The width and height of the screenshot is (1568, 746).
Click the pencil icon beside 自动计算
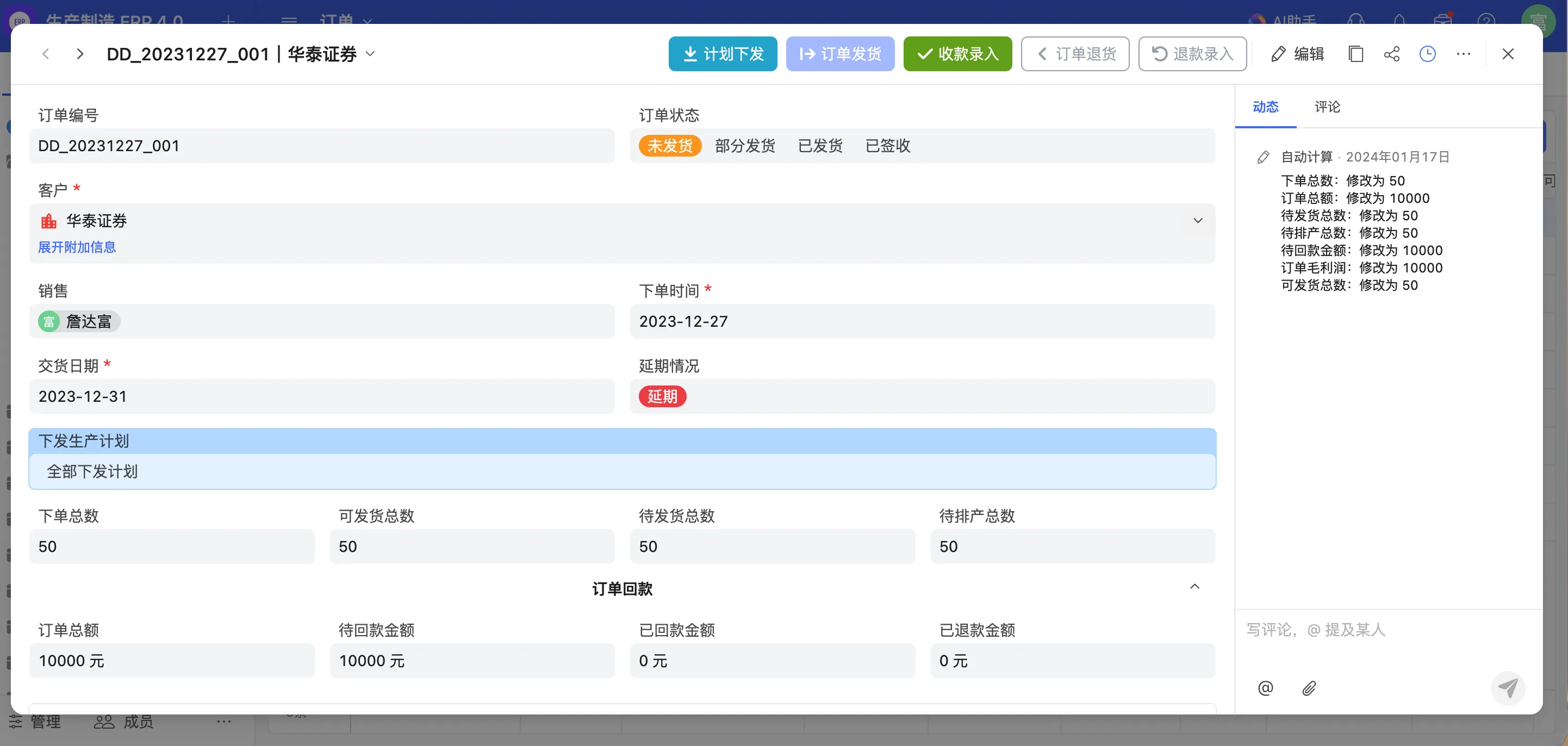[x=1263, y=157]
